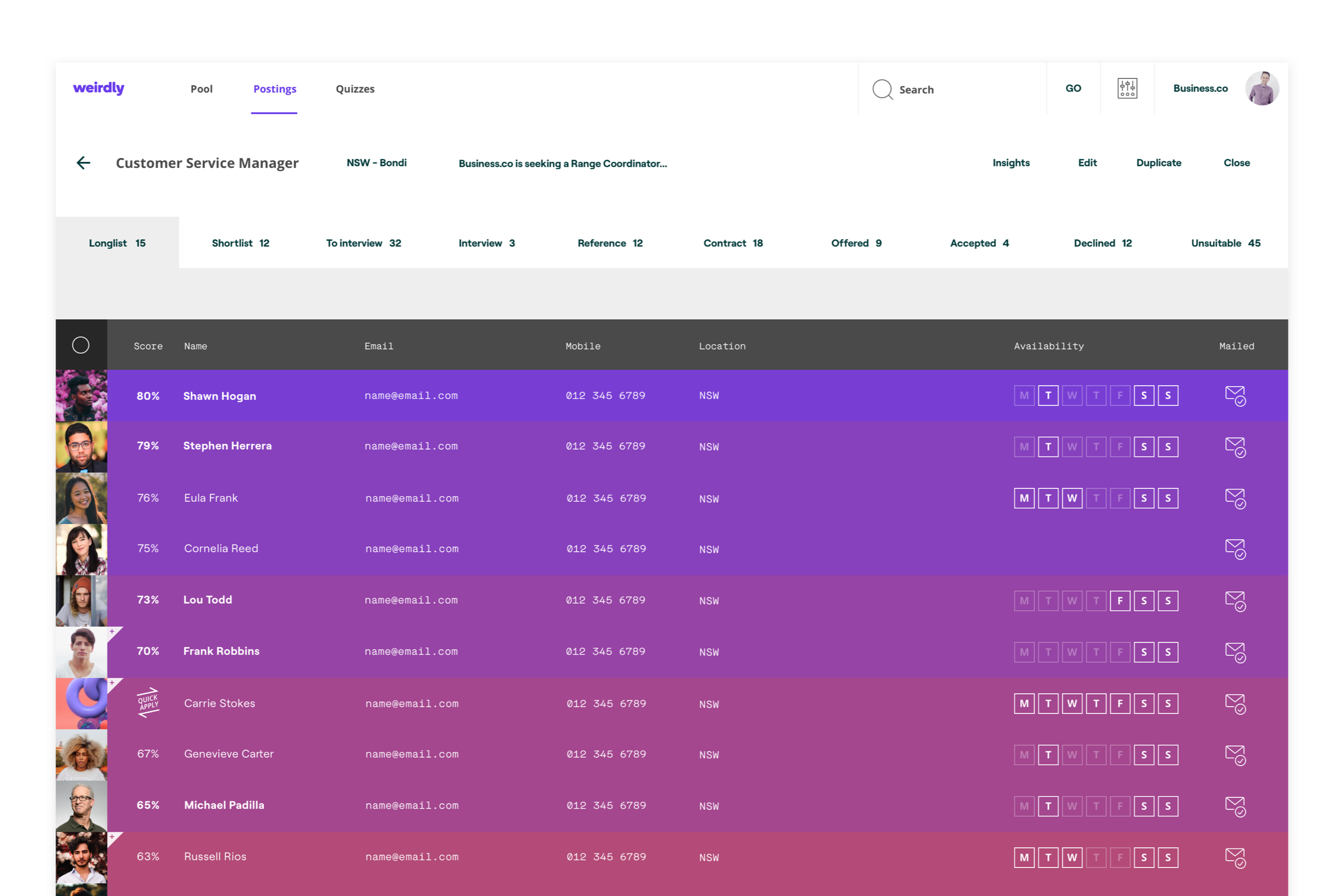Toggle the select-all circle in table header
Image resolution: width=1344 pixels, height=896 pixels.
pos(81,345)
